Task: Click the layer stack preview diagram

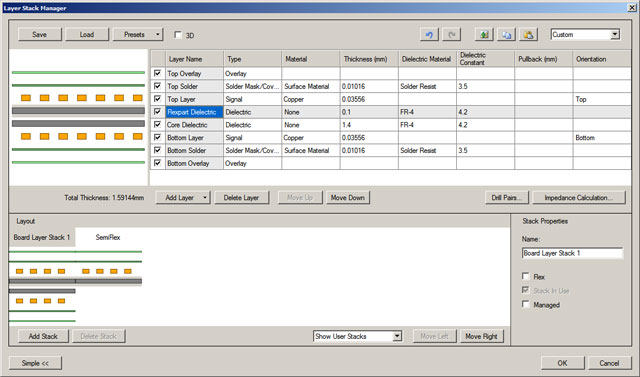Action: coord(78,118)
